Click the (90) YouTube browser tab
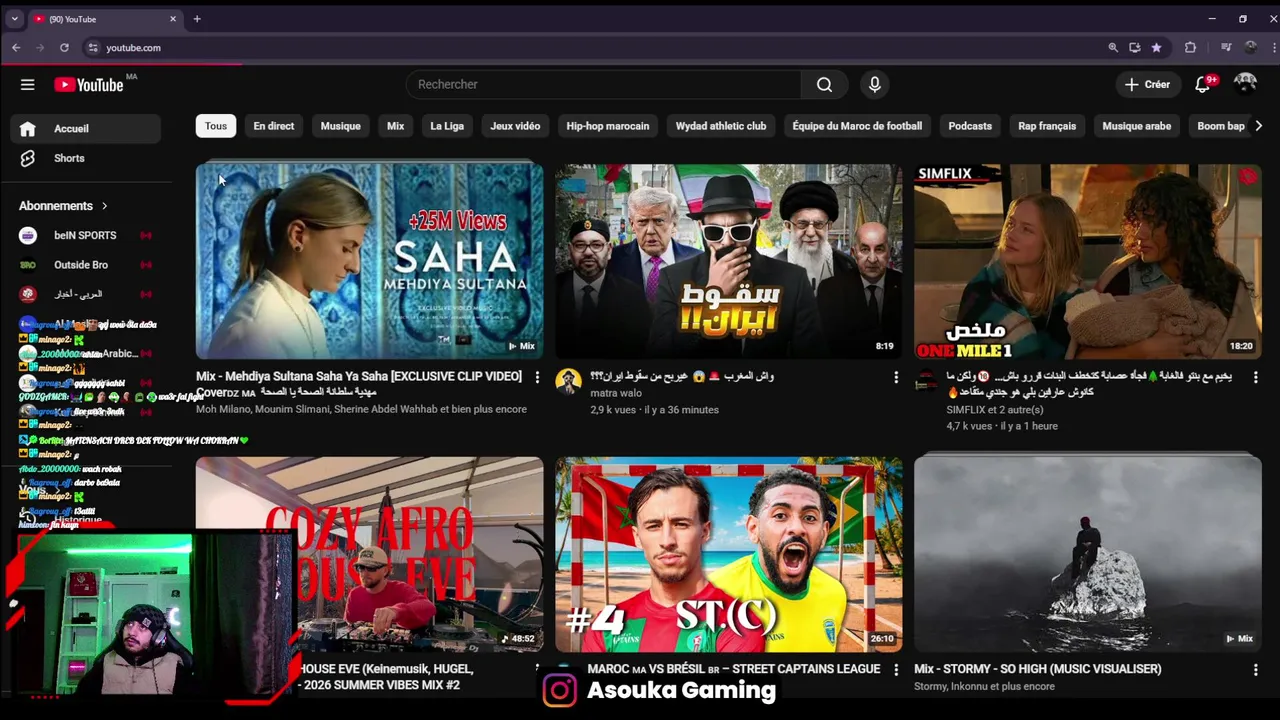This screenshot has height=720, width=1280. (104, 19)
